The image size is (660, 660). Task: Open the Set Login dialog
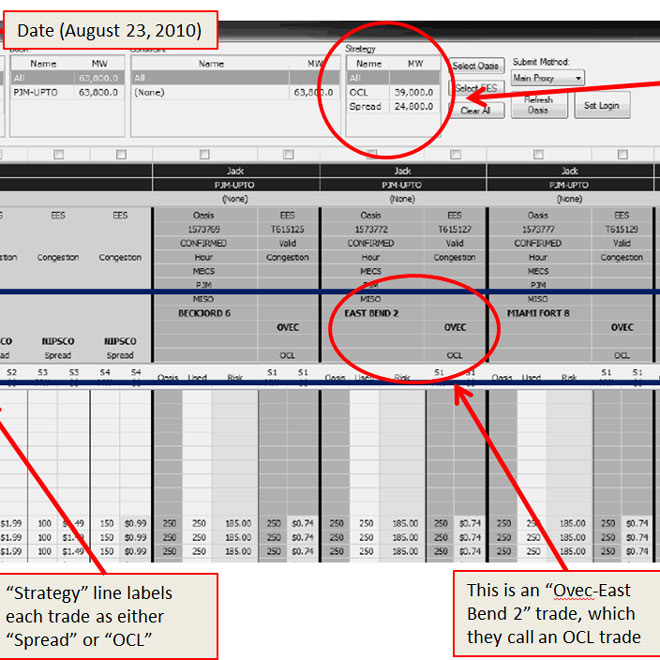click(x=601, y=105)
